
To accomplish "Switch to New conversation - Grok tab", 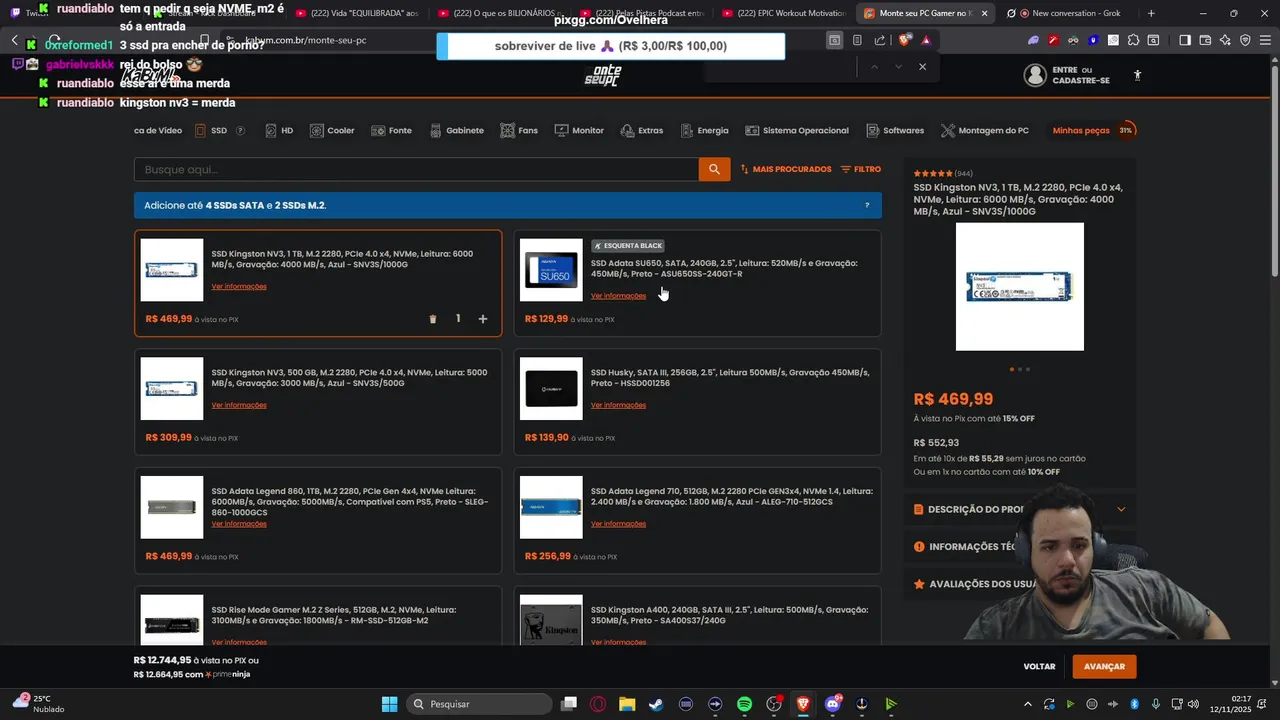I will (x=1067, y=13).
